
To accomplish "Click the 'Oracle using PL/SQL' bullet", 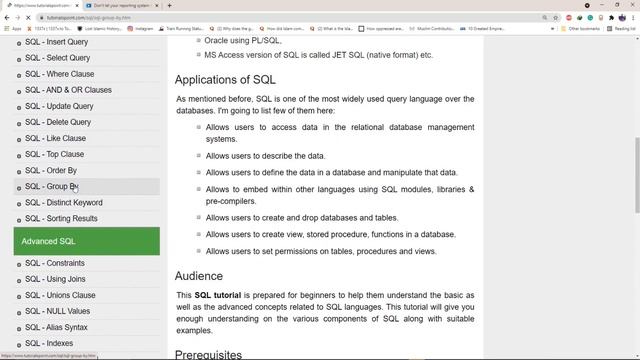I will coord(243,40).
